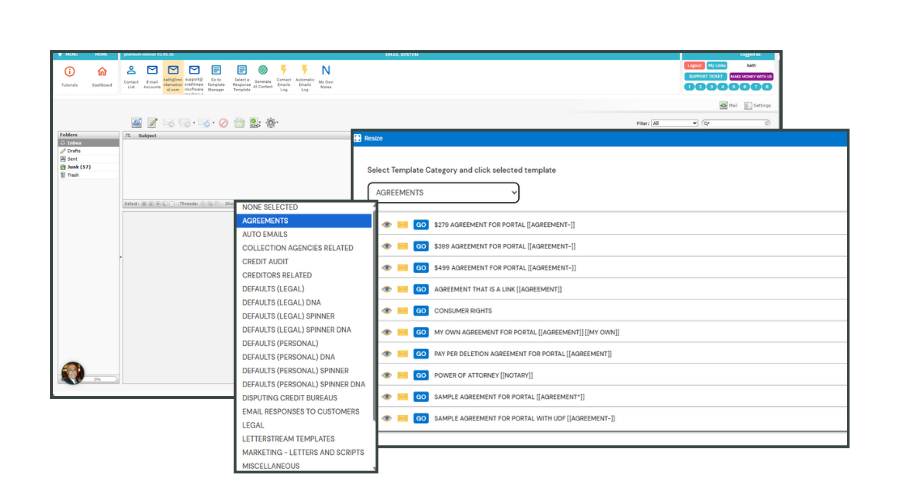Image resolution: width=900 pixels, height=500 pixels.
Task: Preview Sample Agreement With UDF eye
Action: pyautogui.click(x=387, y=418)
